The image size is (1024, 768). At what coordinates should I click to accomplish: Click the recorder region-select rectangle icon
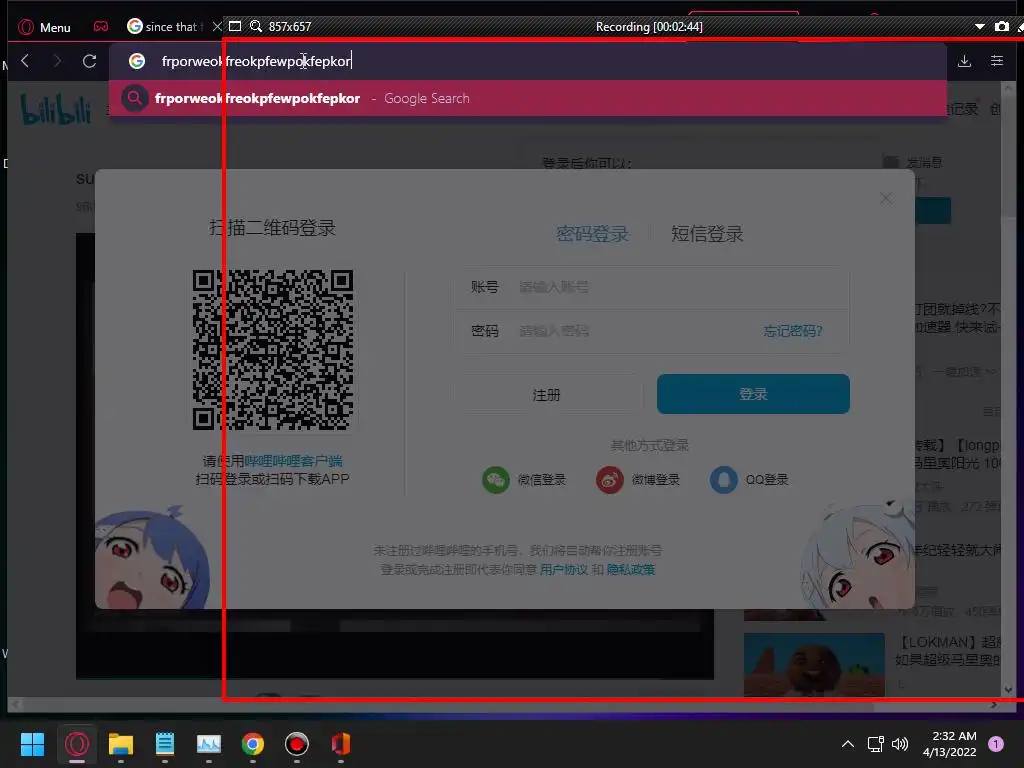235,26
